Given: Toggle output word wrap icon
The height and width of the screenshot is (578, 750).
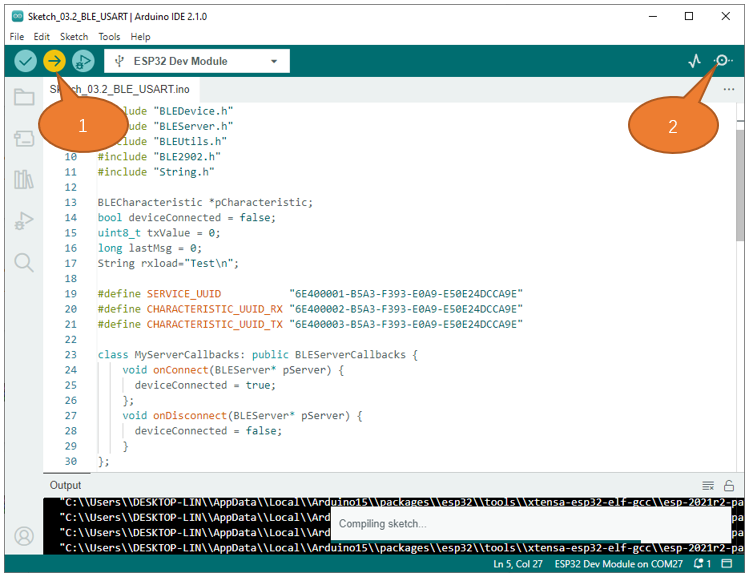Looking at the screenshot, I should tap(708, 486).
